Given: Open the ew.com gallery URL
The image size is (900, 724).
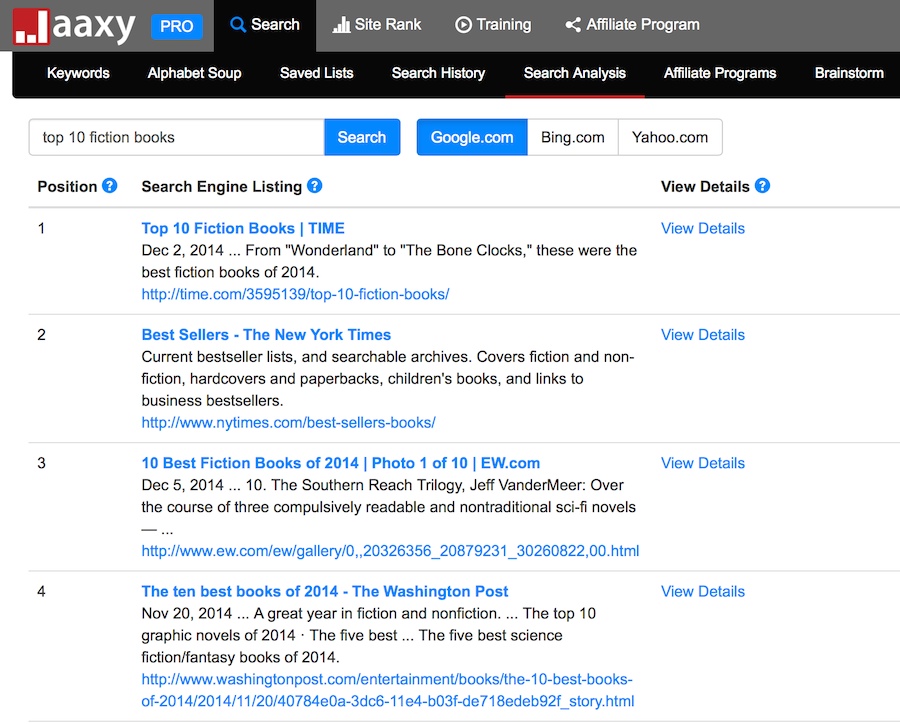Looking at the screenshot, I should (x=390, y=551).
